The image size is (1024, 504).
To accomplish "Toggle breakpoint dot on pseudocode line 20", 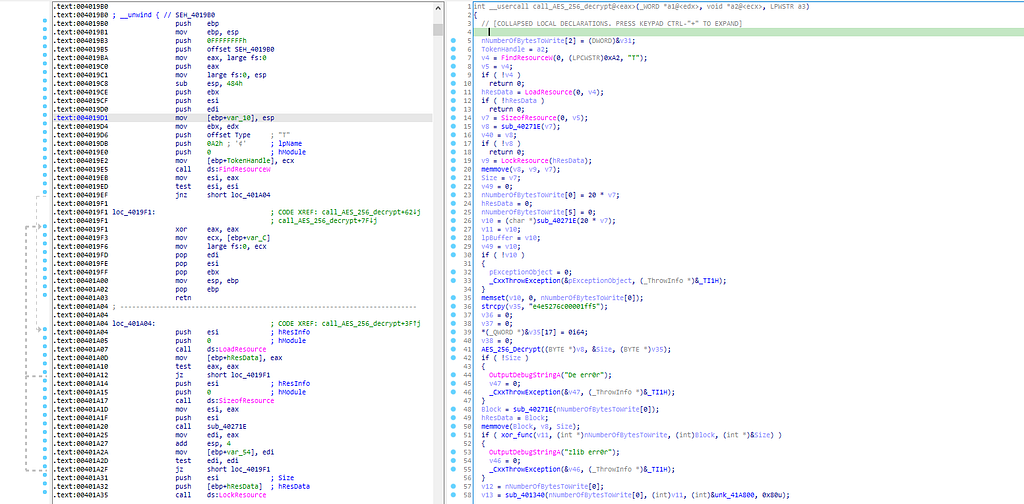I will [x=453, y=169].
